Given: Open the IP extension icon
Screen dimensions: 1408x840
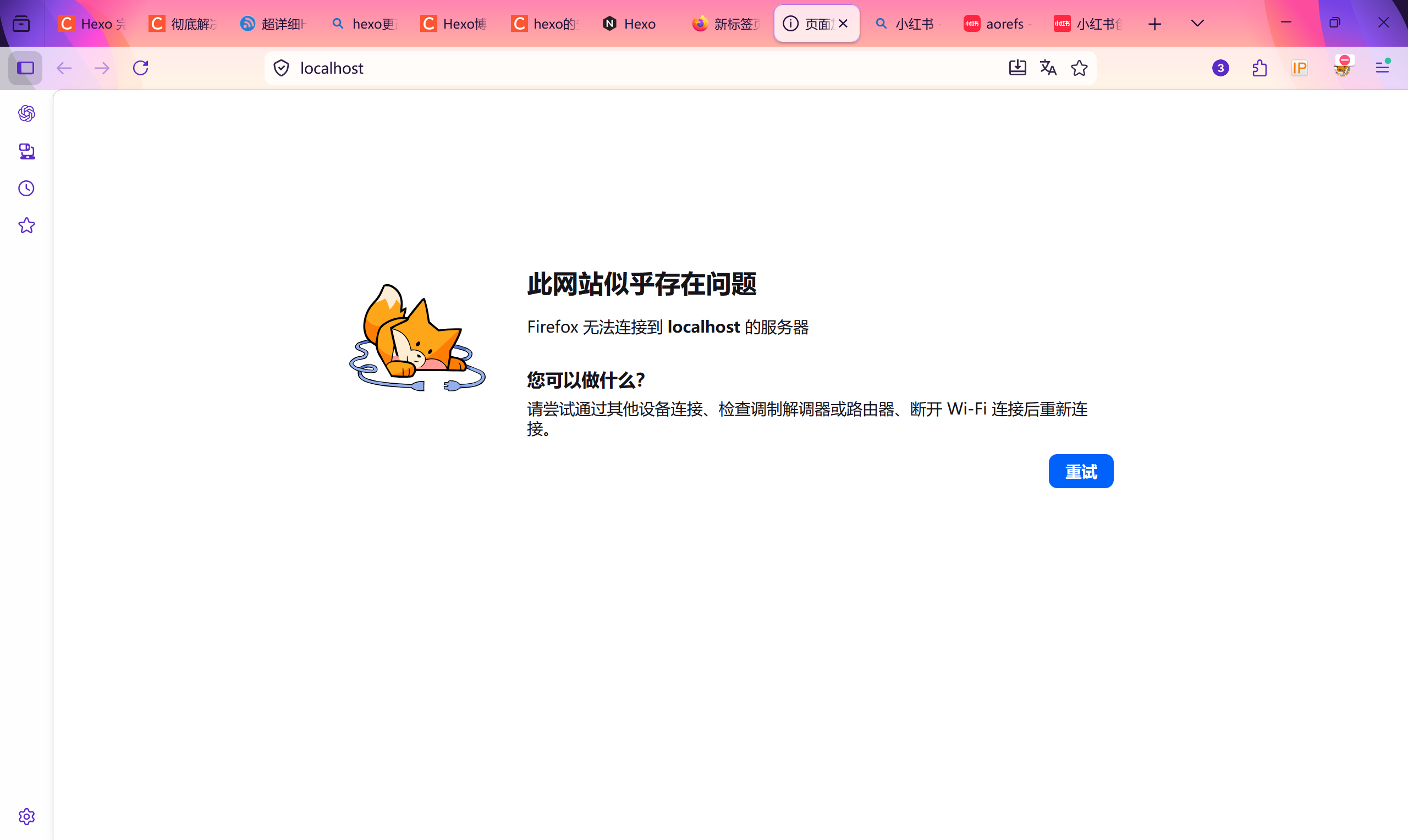Looking at the screenshot, I should 1299,68.
